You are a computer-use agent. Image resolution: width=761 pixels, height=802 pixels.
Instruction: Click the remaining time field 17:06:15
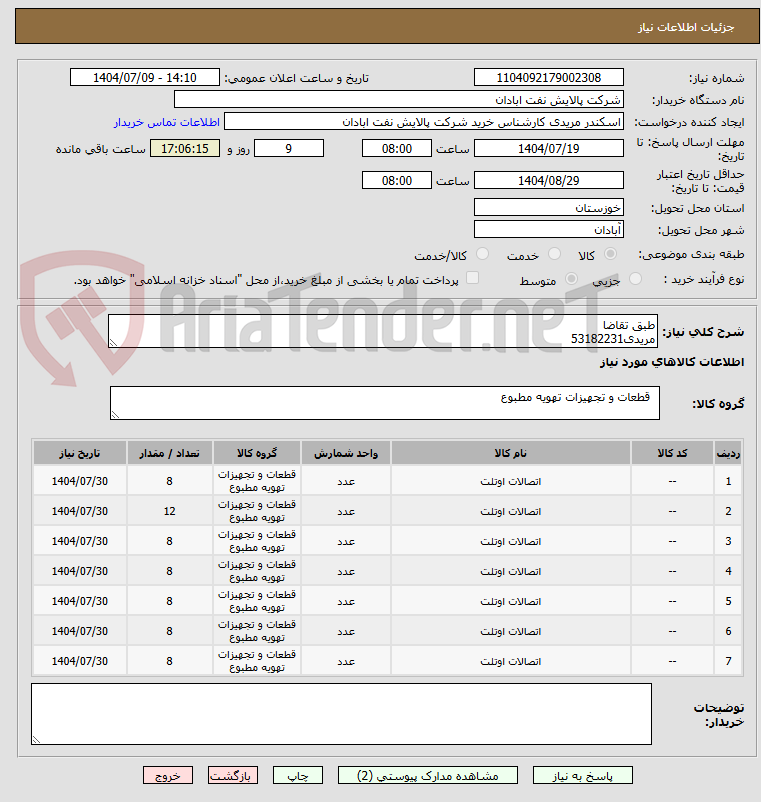(x=185, y=148)
